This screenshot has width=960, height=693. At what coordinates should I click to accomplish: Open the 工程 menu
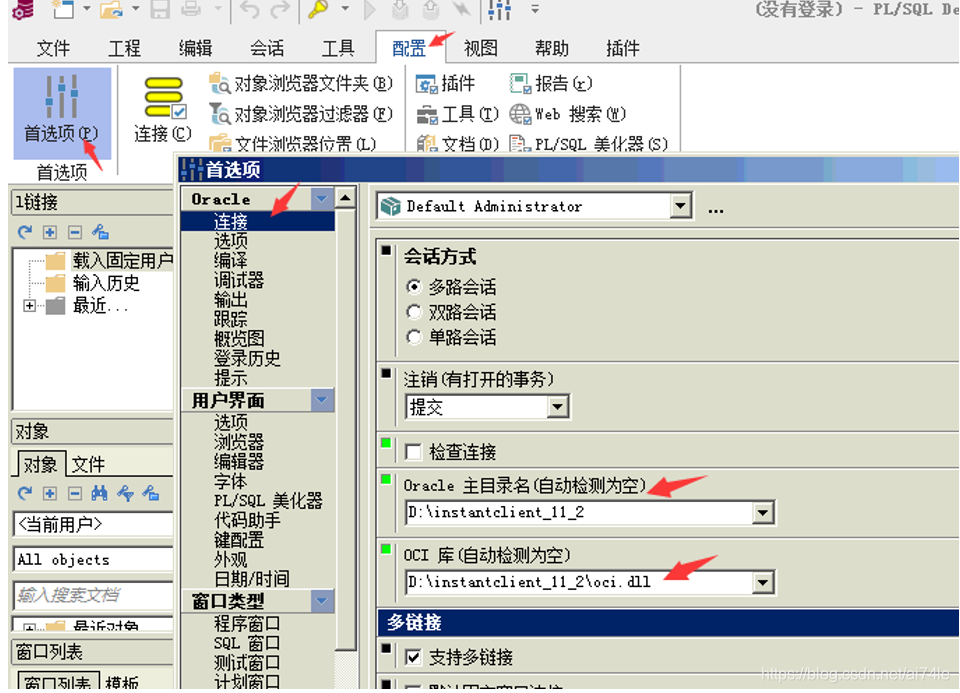124,48
